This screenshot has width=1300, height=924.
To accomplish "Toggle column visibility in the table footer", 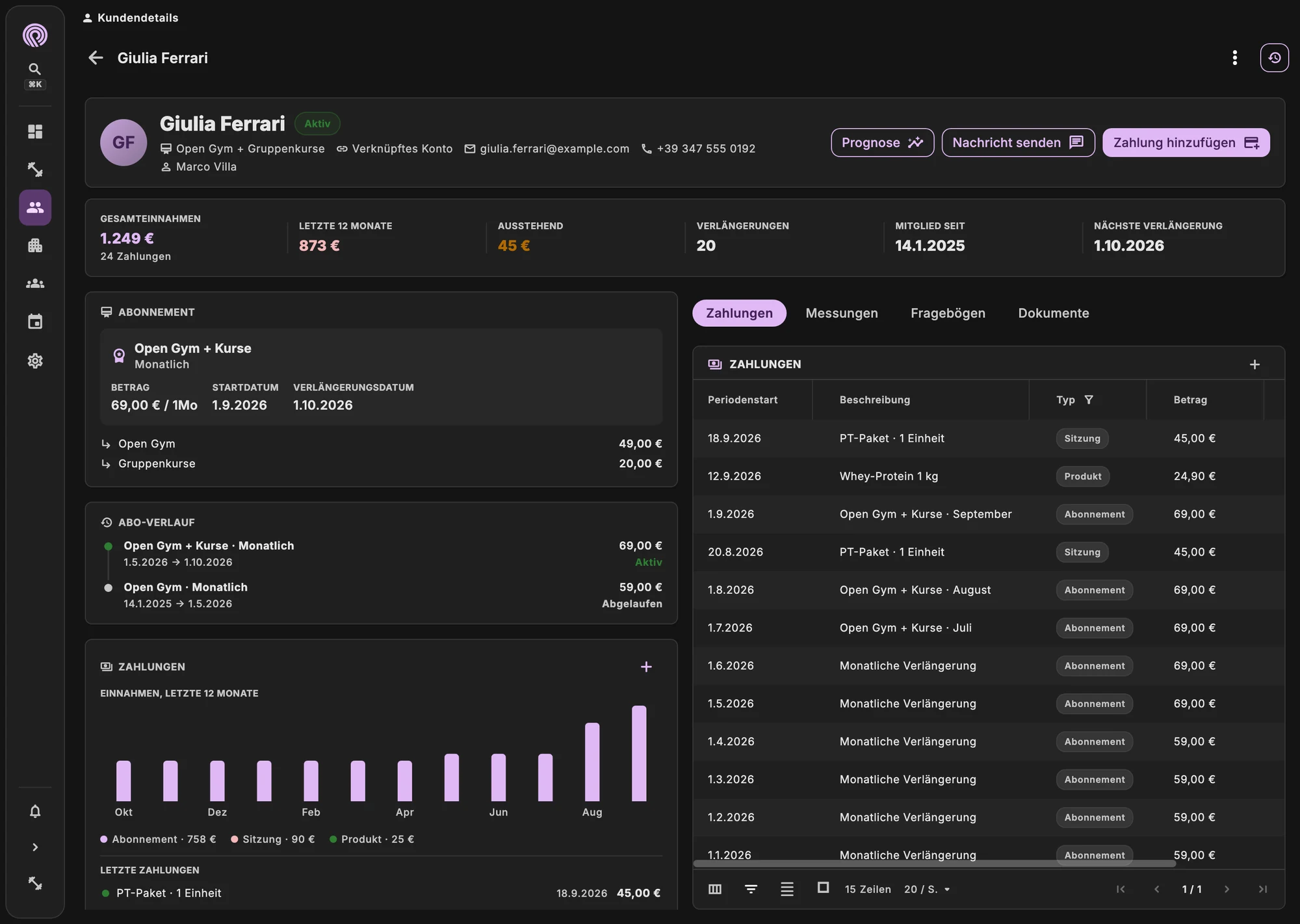I will [715, 889].
